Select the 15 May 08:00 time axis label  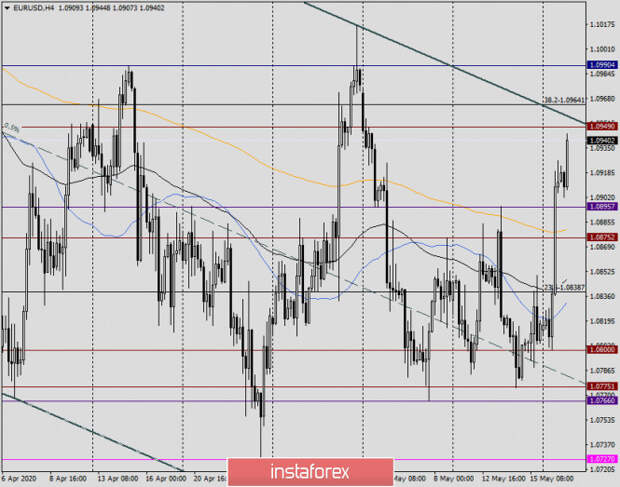click(x=552, y=479)
